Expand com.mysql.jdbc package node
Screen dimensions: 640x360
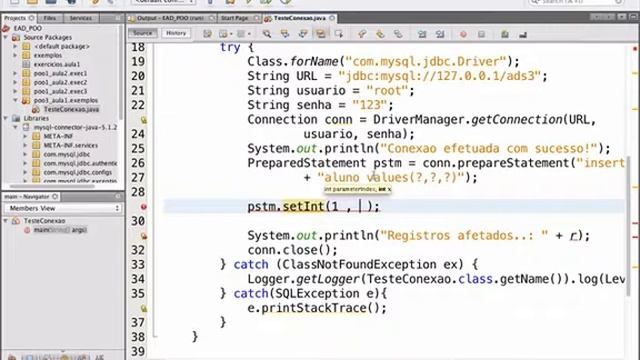25,154
